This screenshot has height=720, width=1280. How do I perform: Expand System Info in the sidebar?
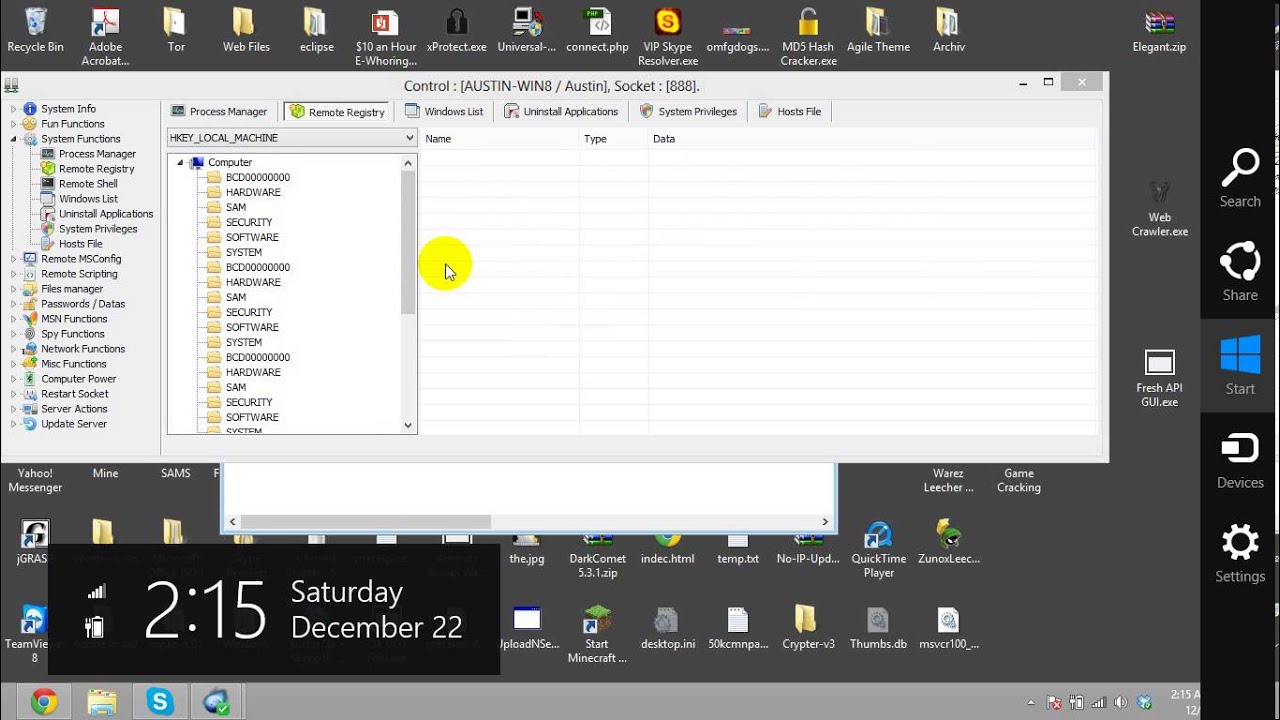(x=14, y=109)
